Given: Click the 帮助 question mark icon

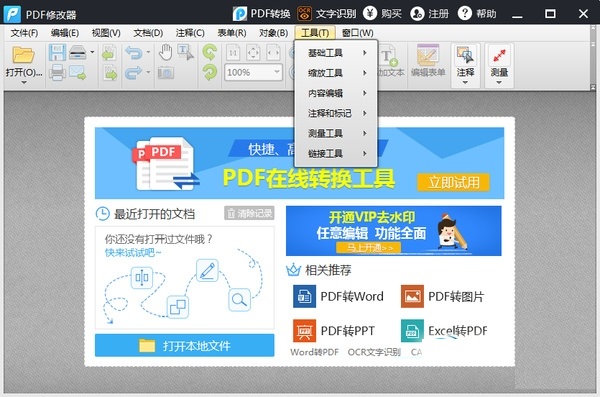Looking at the screenshot, I should click(x=465, y=13).
